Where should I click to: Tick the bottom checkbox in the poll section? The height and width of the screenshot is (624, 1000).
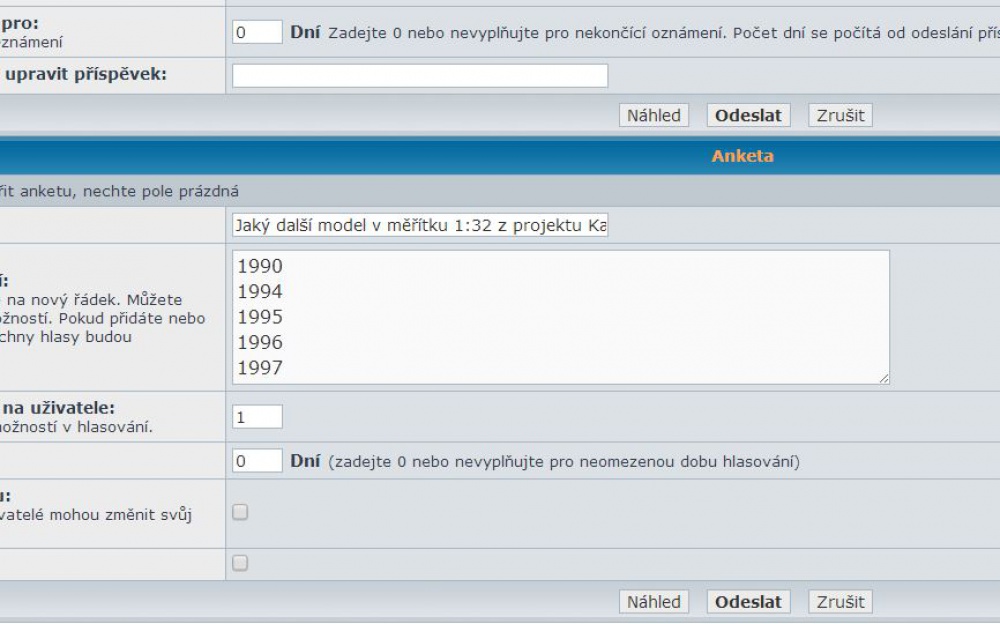[x=240, y=563]
